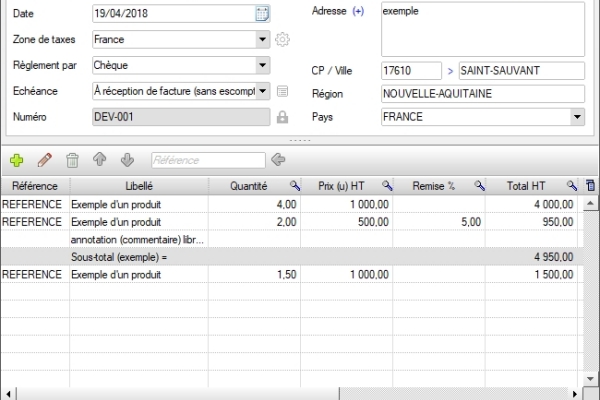Click the padlock icon next to Numéro

point(283,117)
